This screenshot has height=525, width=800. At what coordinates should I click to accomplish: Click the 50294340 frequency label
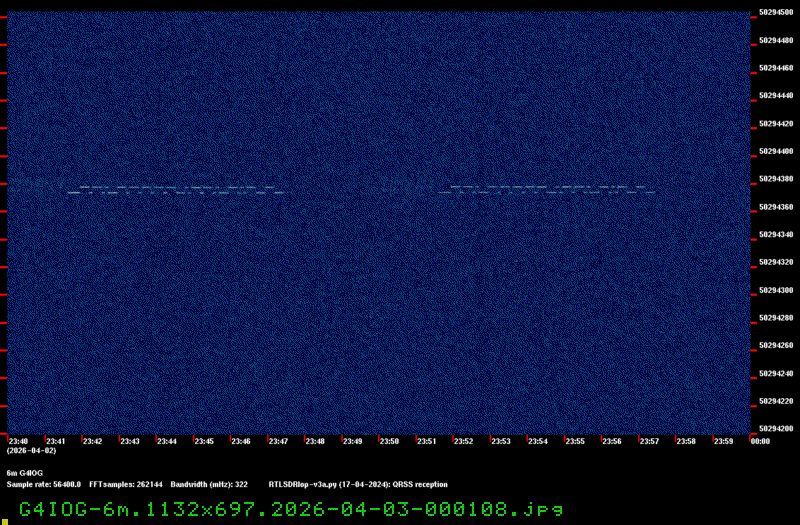click(x=776, y=235)
